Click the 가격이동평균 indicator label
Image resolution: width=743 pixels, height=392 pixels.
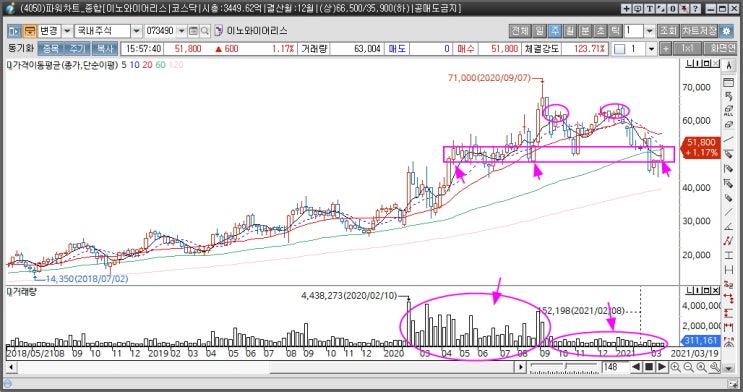64,65
